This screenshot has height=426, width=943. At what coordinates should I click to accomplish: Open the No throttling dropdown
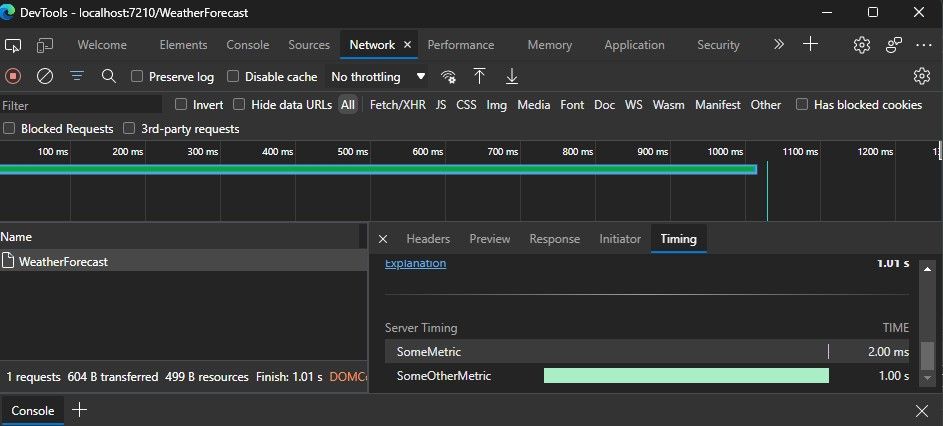coord(378,76)
